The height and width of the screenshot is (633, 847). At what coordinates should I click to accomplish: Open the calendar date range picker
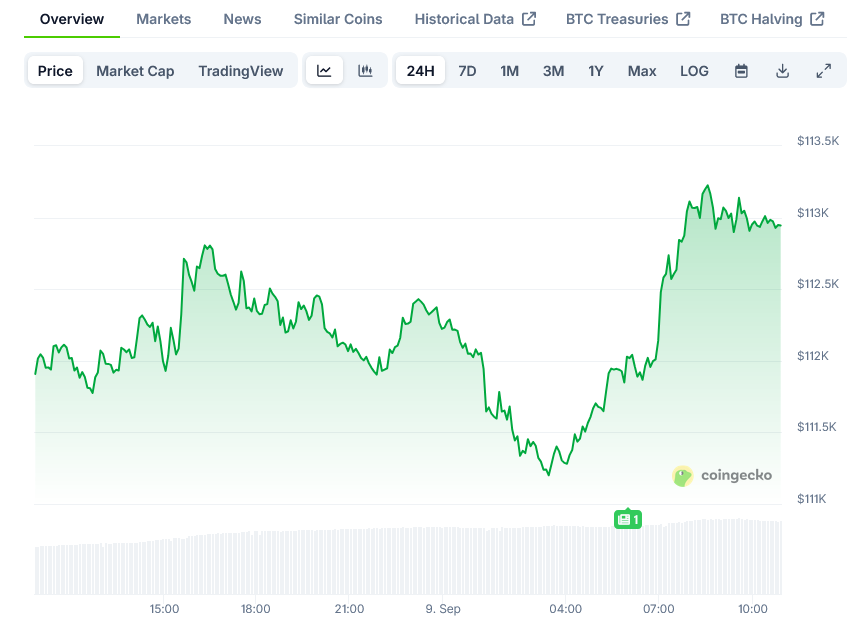(741, 71)
